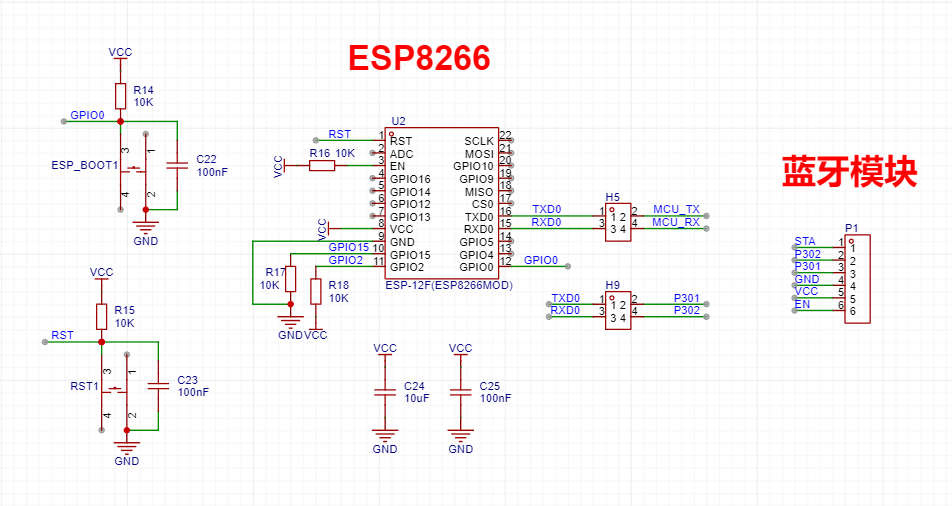Viewport: 952px width, 506px height.
Task: Select the C24 10uF capacitor symbol
Action: 385,392
